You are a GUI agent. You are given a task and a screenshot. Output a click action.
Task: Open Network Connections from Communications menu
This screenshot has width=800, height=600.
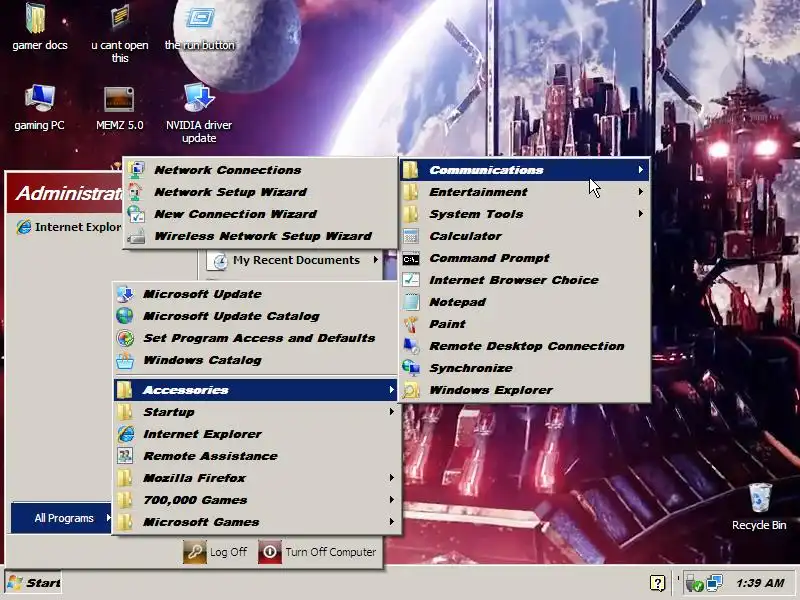tap(260, 170)
